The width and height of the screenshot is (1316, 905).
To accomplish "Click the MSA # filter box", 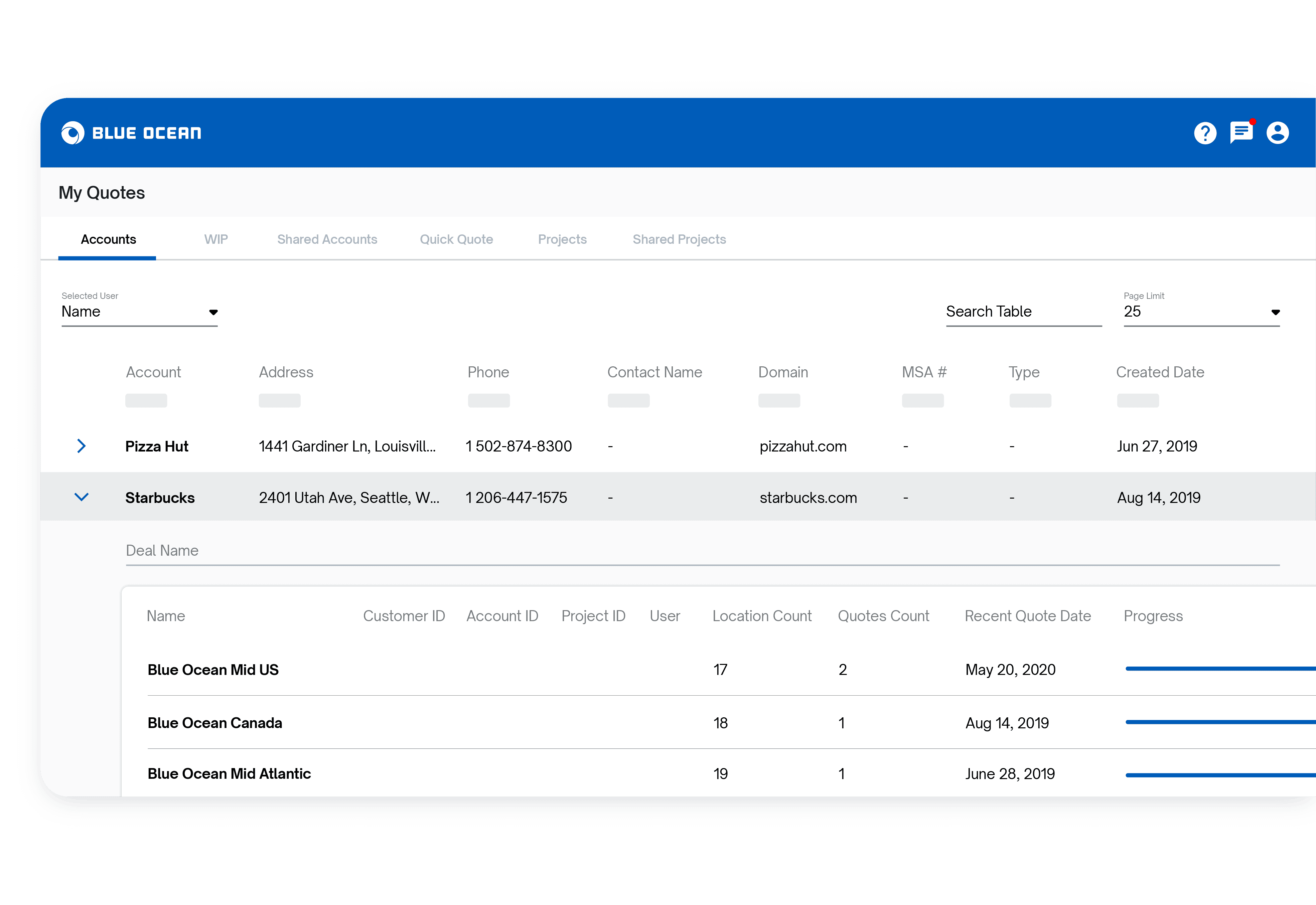I will [923, 401].
